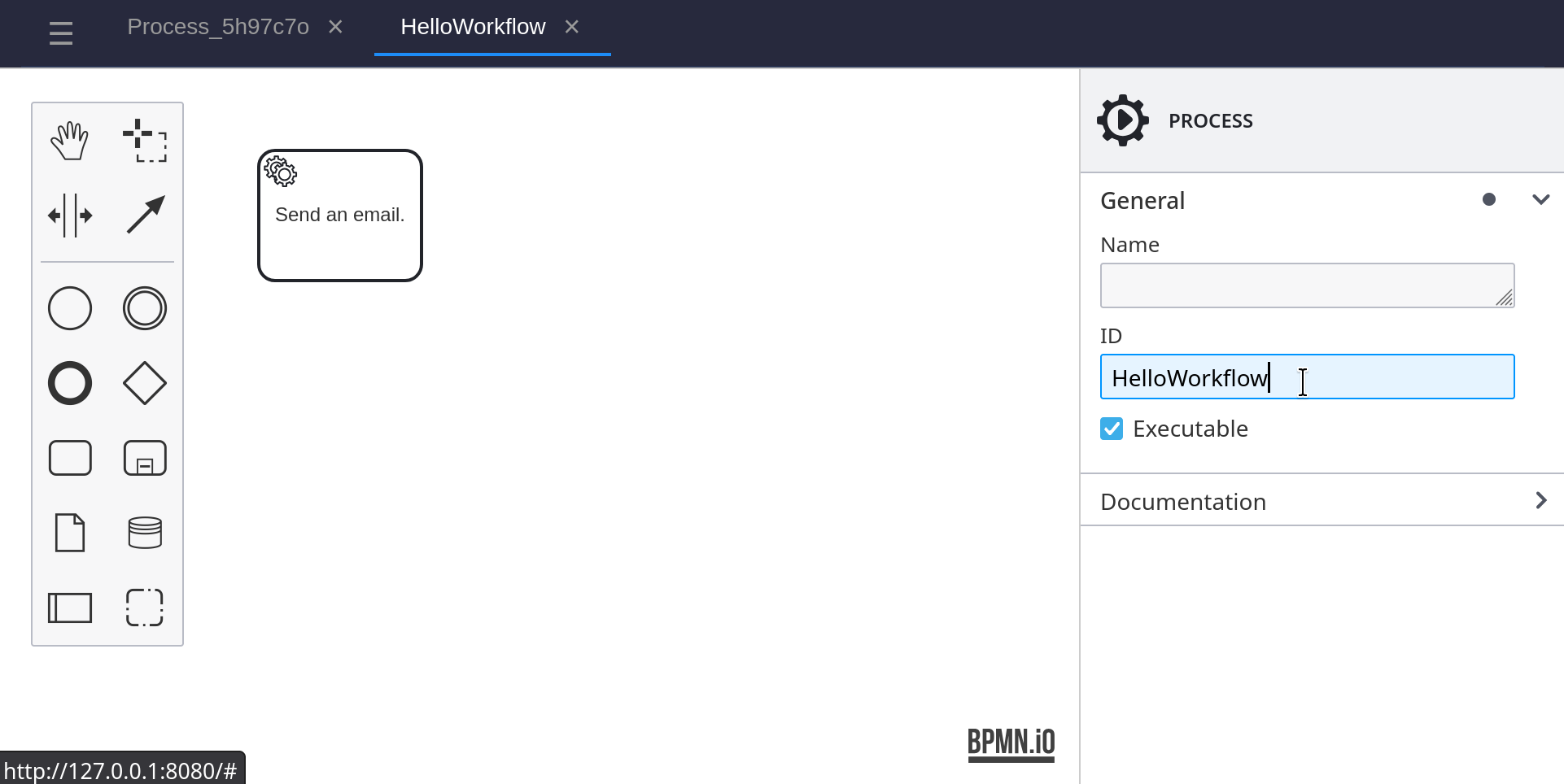Viewport: 1564px width, 784px height.
Task: Create a group element
Action: 145,608
